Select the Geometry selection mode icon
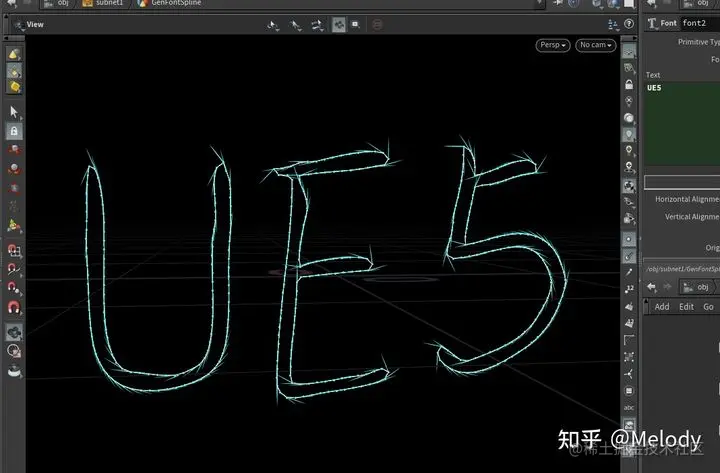The image size is (720, 473). [x=14, y=71]
